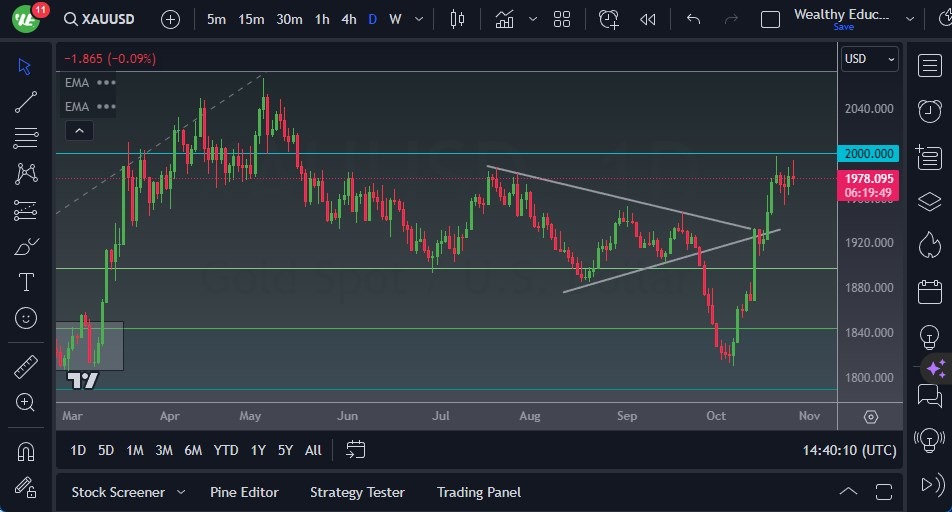The height and width of the screenshot is (512, 952).
Task: Open the ideas lightbulb panel
Action: click(x=930, y=336)
